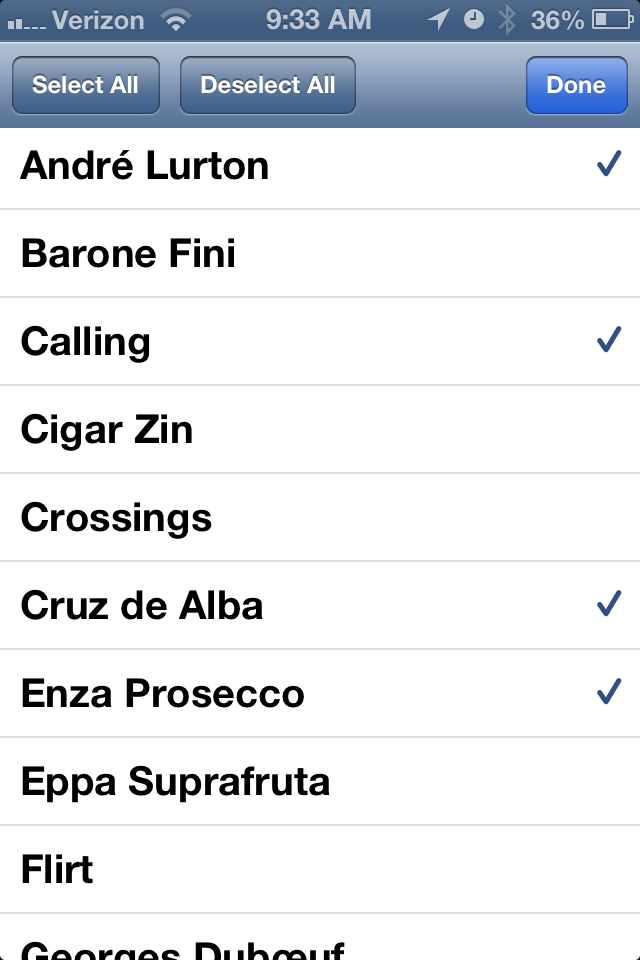
Task: Tap the alarm clock status icon
Action: [473, 20]
